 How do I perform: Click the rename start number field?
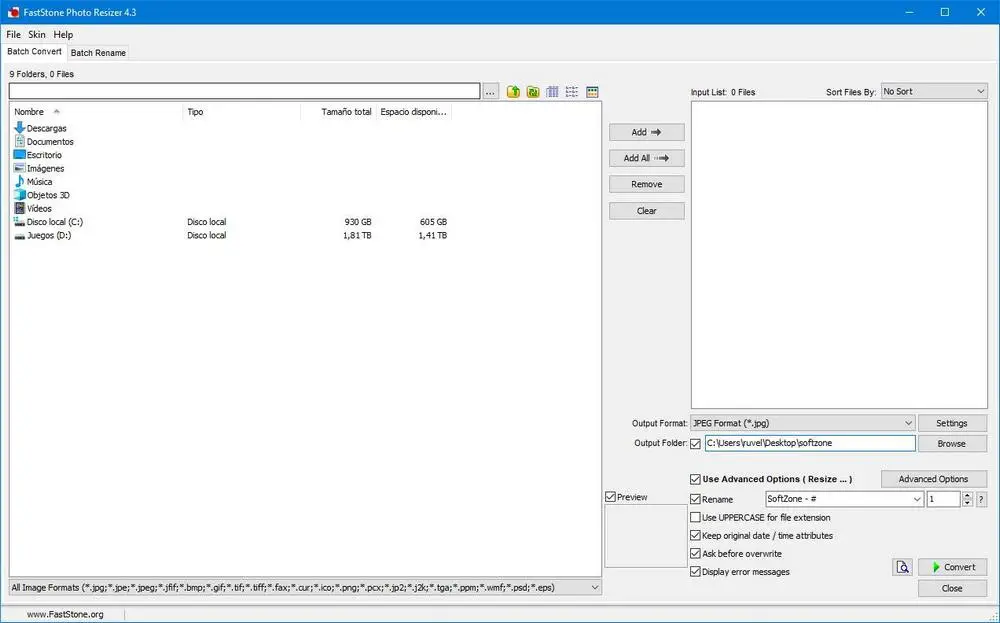tap(943, 499)
